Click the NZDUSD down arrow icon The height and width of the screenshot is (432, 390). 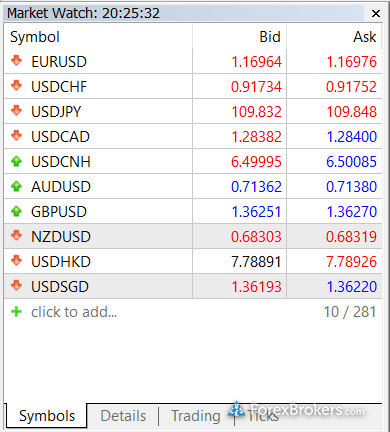click(16, 236)
